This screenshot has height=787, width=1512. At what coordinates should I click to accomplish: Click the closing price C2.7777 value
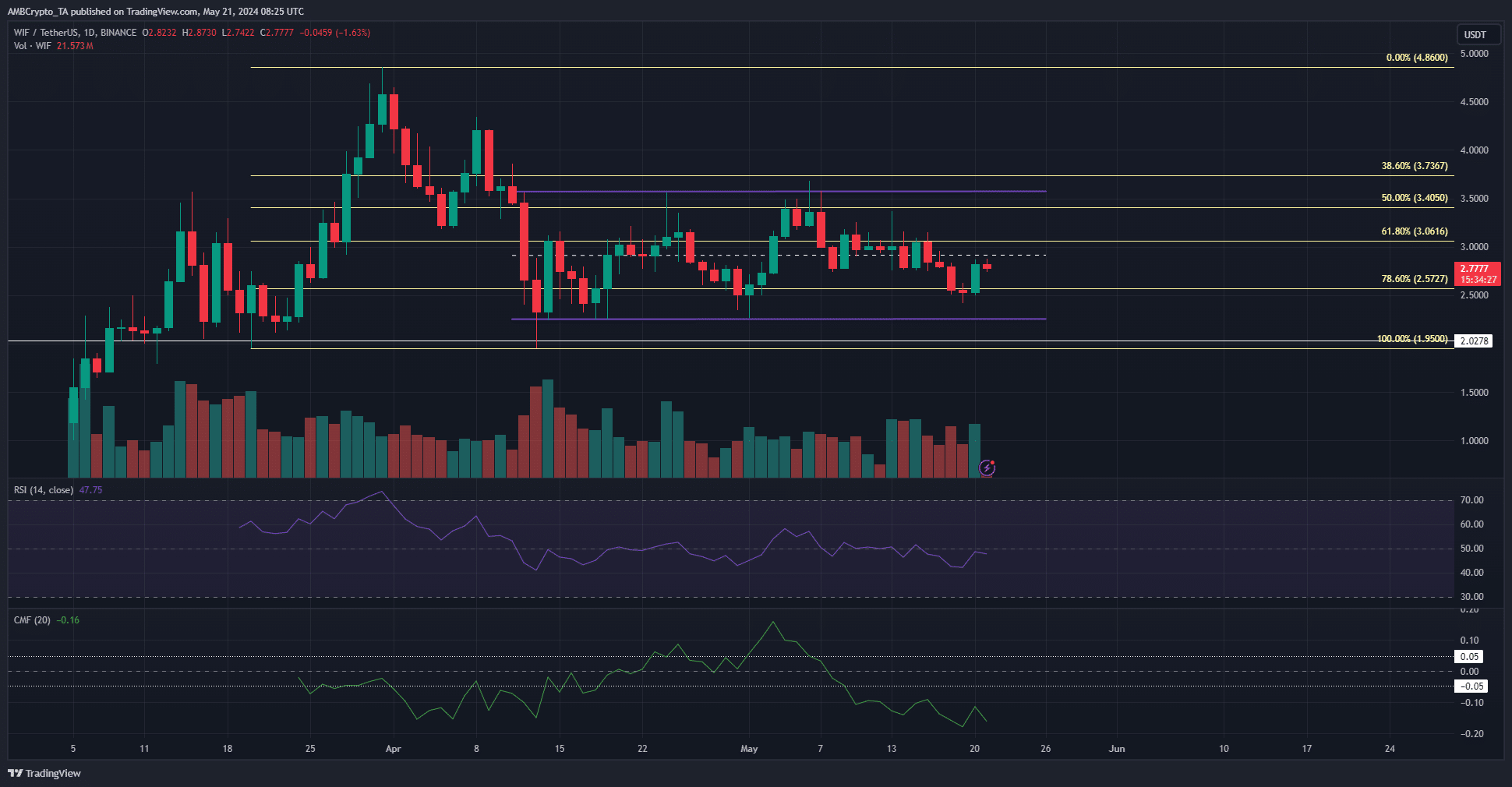277,33
